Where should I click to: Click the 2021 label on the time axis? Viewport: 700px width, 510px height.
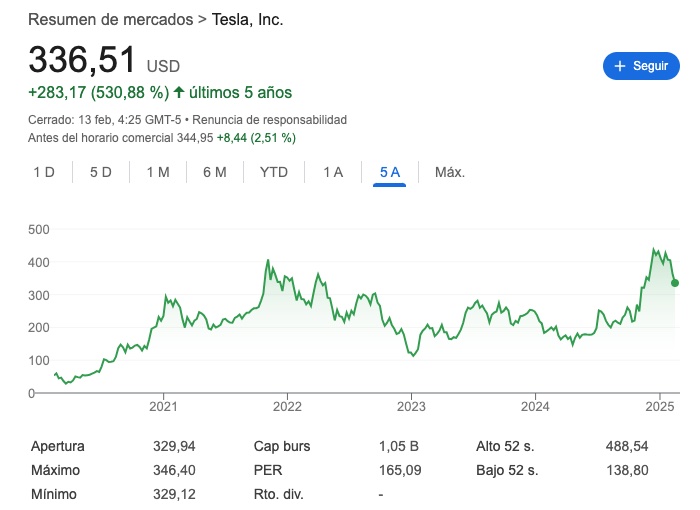click(x=163, y=407)
